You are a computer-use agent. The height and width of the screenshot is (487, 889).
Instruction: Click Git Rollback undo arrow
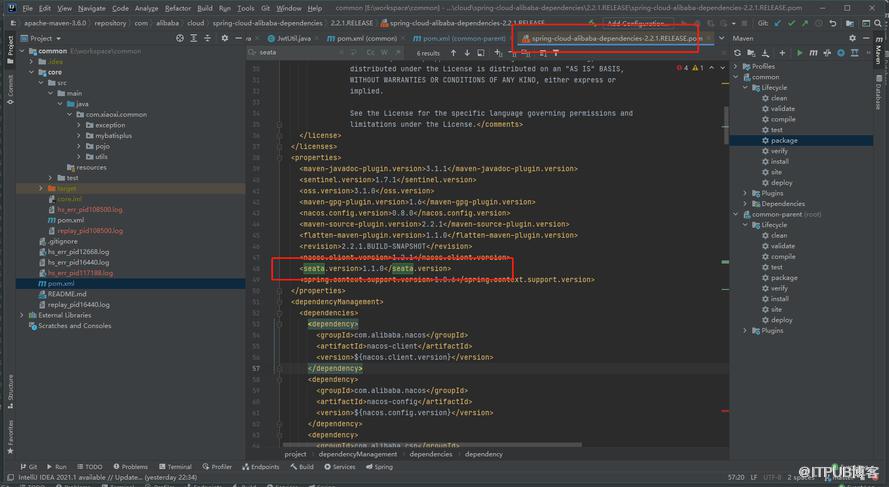pyautogui.click(x=832, y=23)
